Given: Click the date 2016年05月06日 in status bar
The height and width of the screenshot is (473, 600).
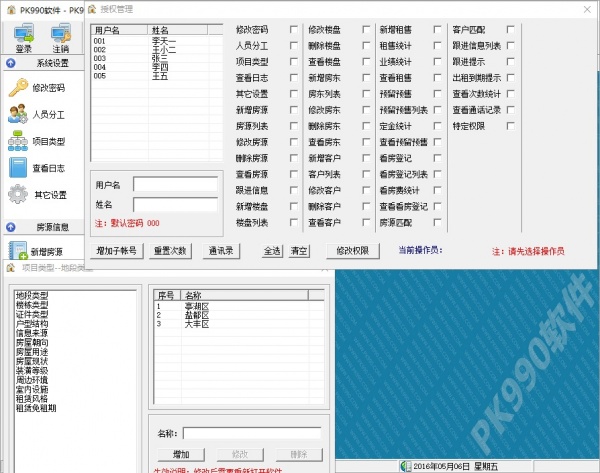Looking at the screenshot, I should [441, 466].
